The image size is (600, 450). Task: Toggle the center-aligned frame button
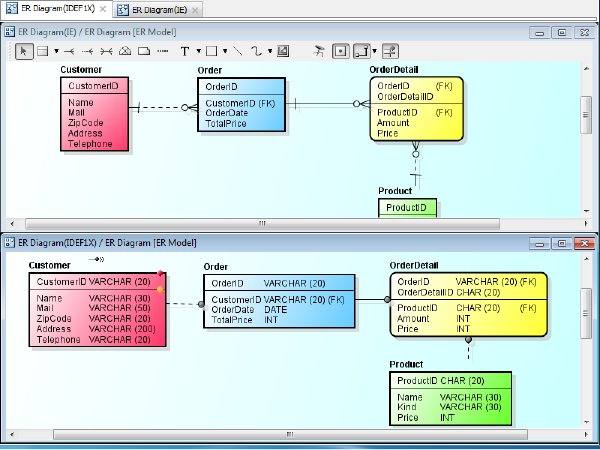[342, 50]
